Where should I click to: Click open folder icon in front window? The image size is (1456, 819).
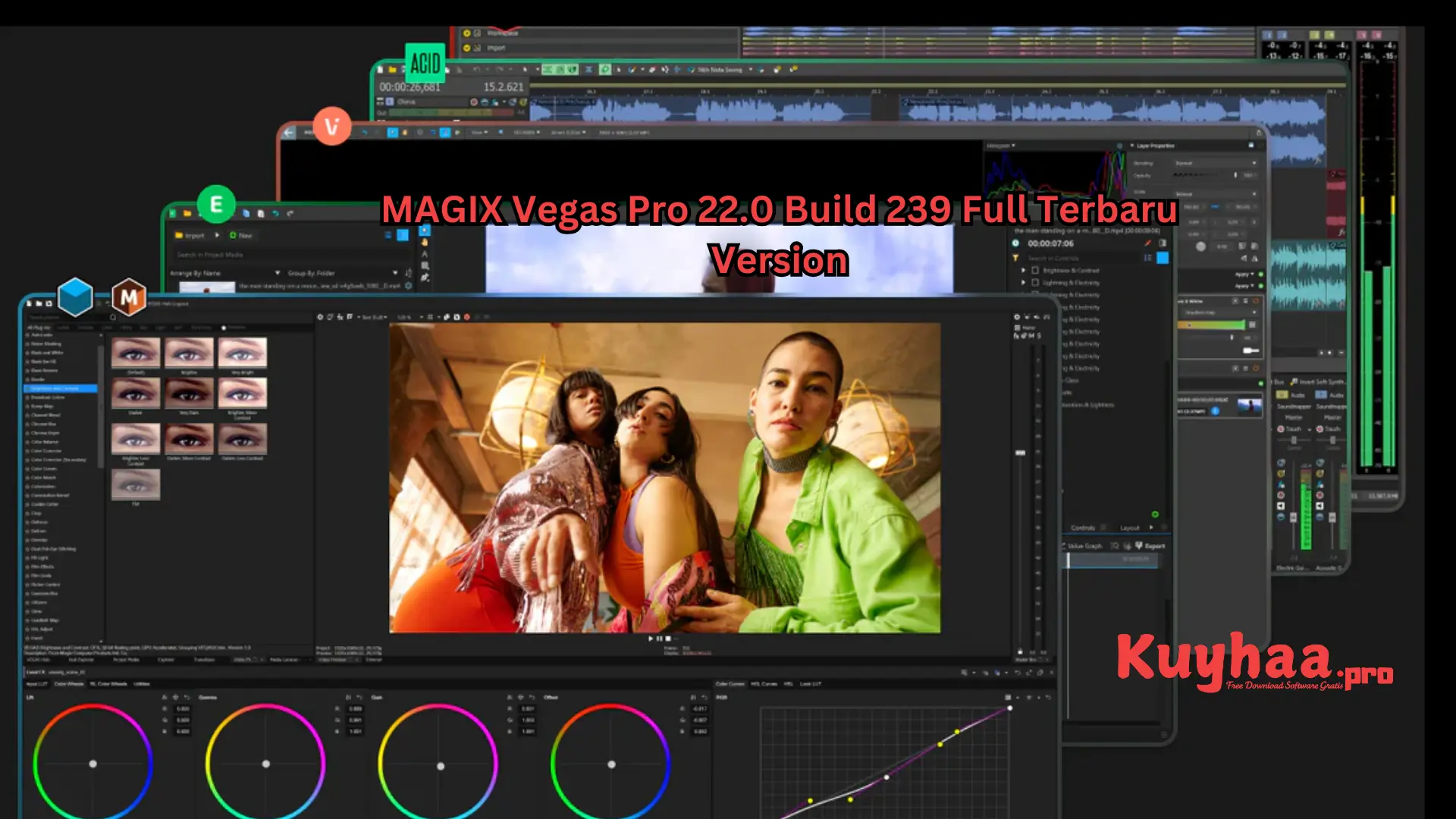point(39,303)
